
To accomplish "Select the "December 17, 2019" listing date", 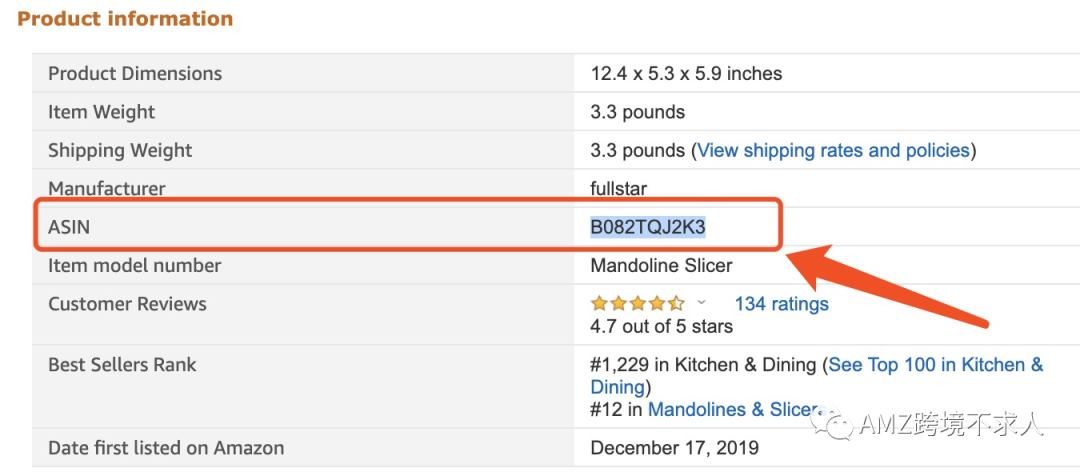I will (x=674, y=447).
